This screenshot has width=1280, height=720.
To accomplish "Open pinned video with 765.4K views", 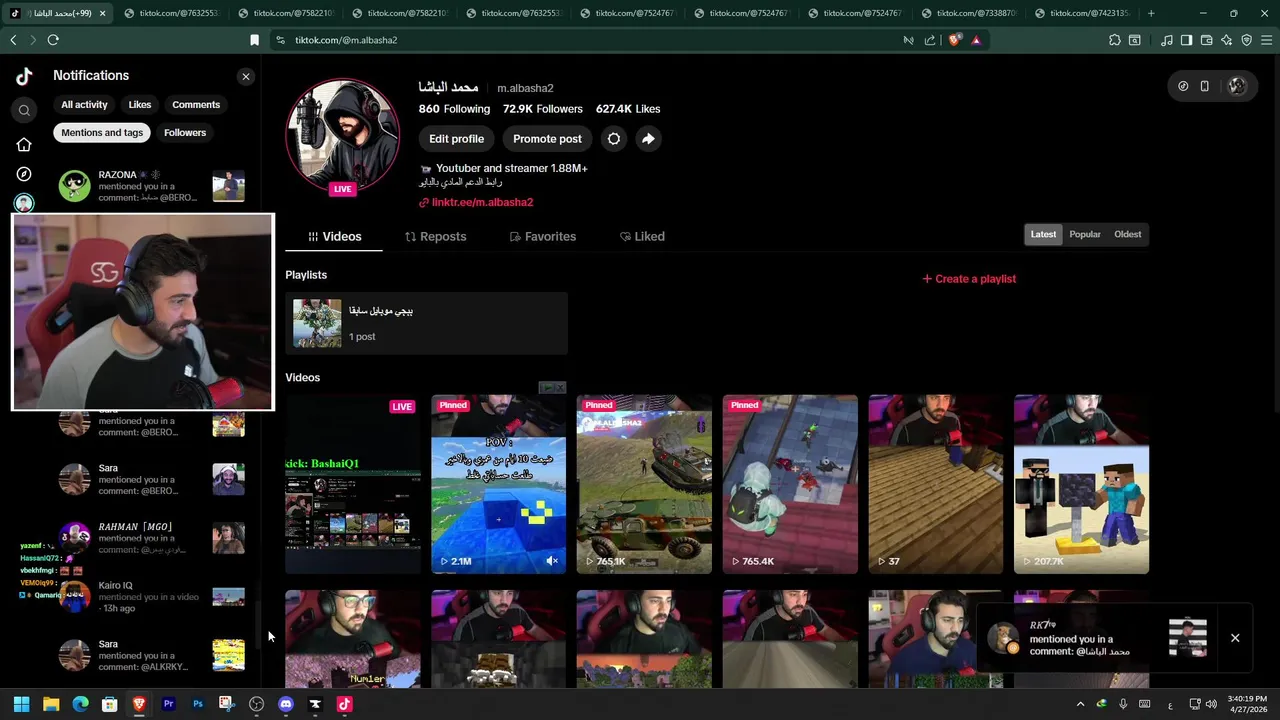I will pyautogui.click(x=790, y=484).
